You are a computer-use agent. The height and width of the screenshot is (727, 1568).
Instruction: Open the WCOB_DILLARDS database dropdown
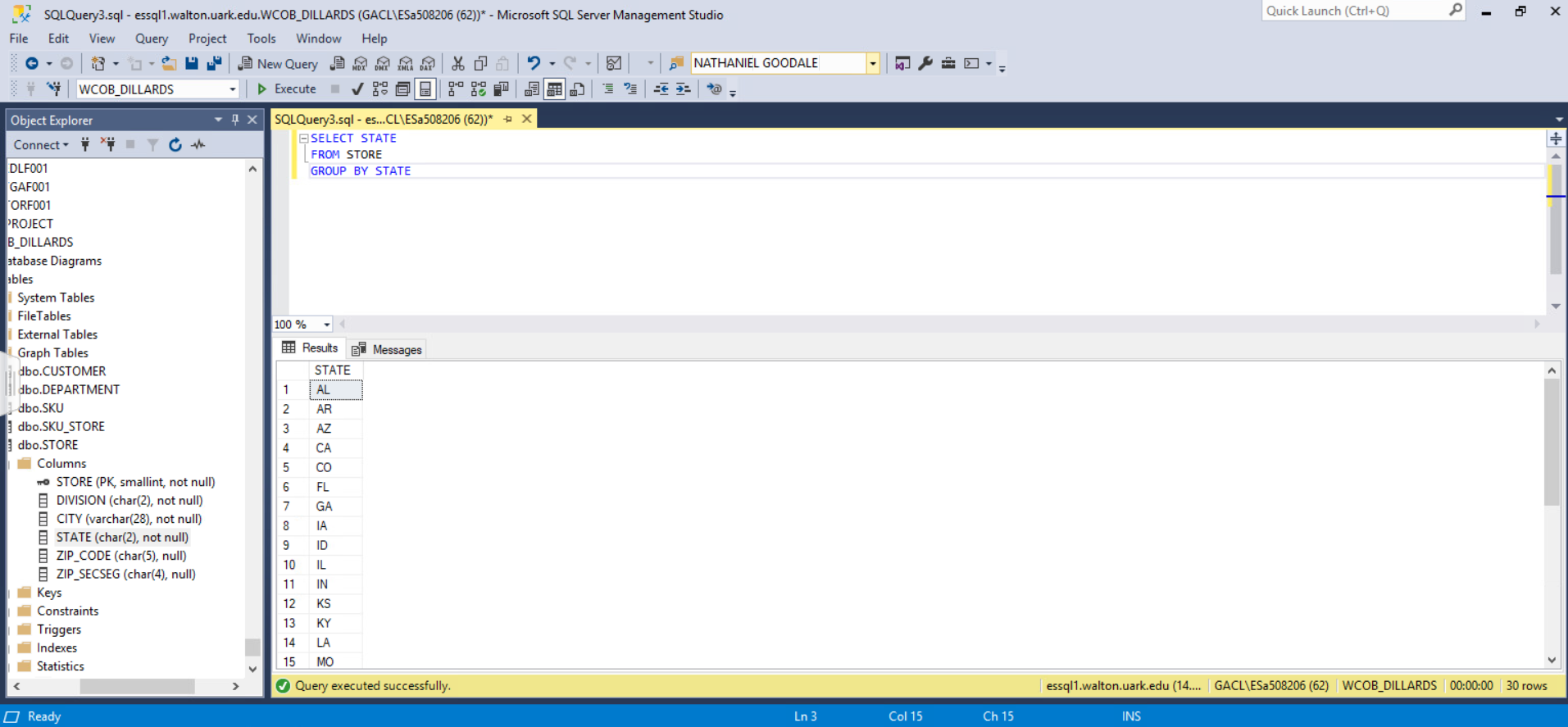[232, 89]
